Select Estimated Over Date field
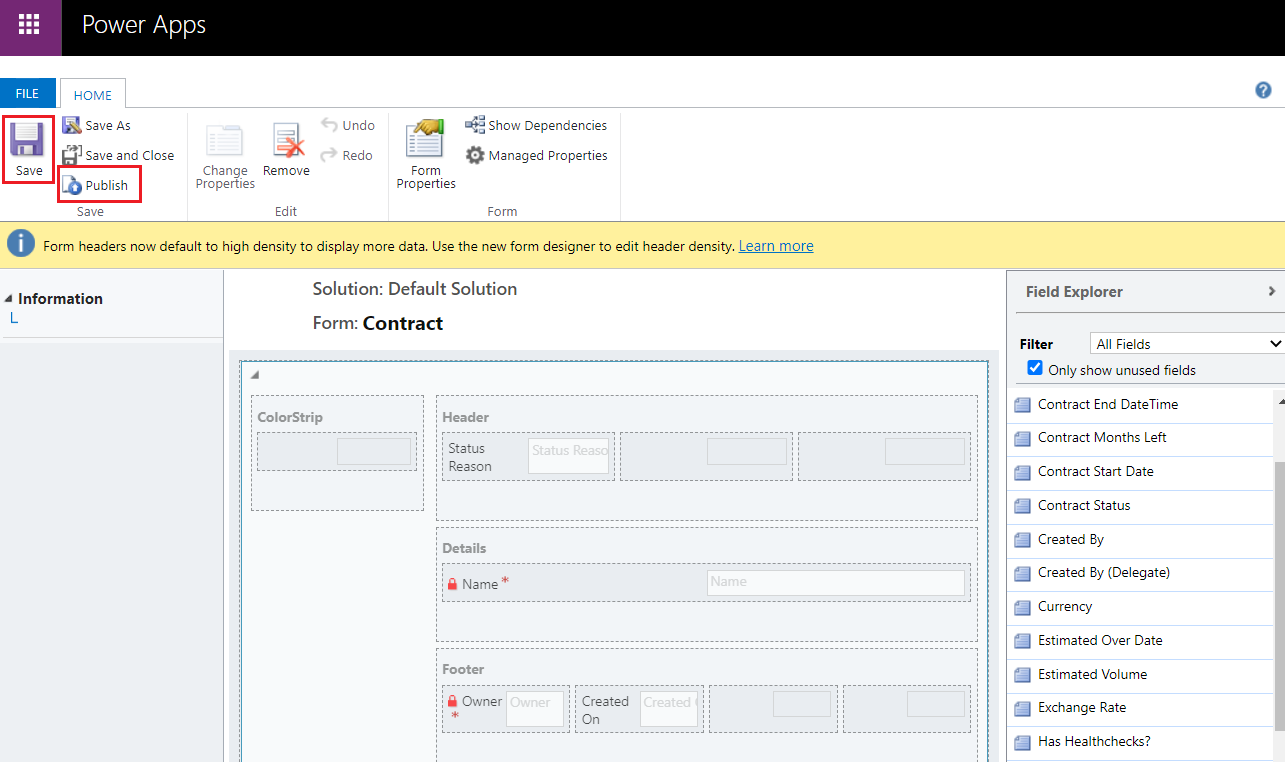This screenshot has height=762, width=1285. [x=1140, y=640]
